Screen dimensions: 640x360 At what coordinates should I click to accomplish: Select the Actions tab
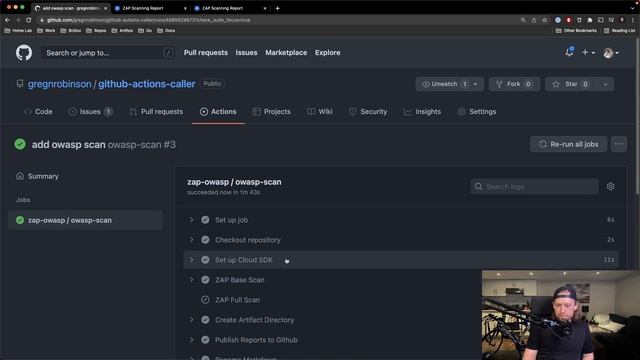218,111
